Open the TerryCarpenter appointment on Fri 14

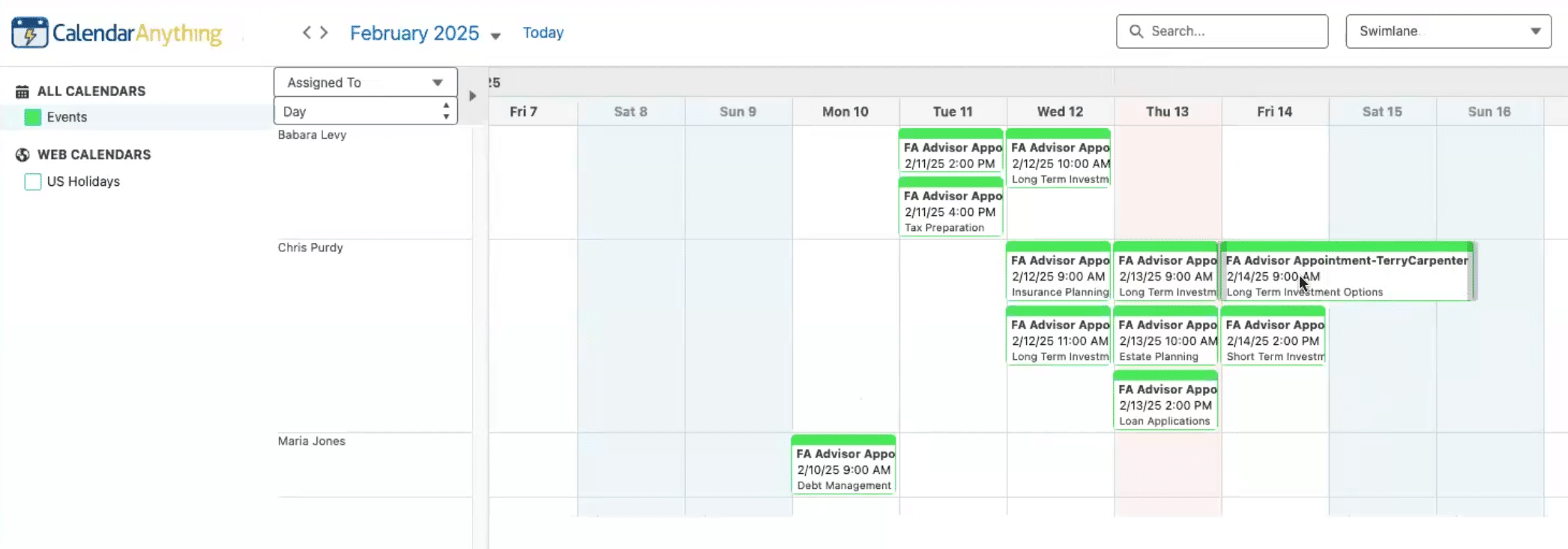1348,271
